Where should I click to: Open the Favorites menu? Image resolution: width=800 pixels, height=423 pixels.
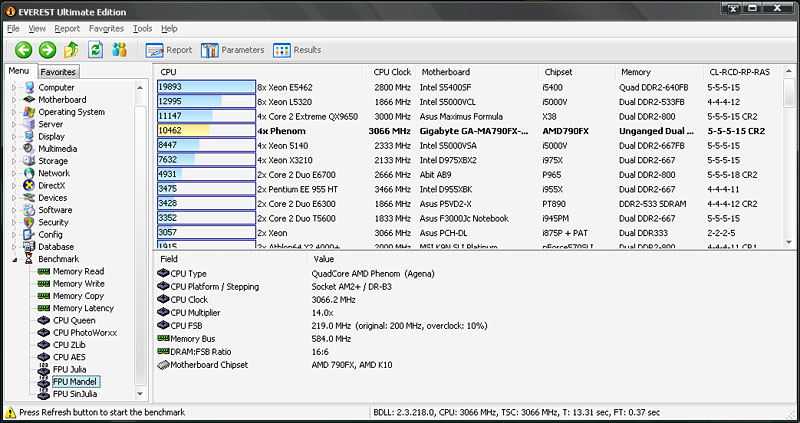[x=106, y=29]
